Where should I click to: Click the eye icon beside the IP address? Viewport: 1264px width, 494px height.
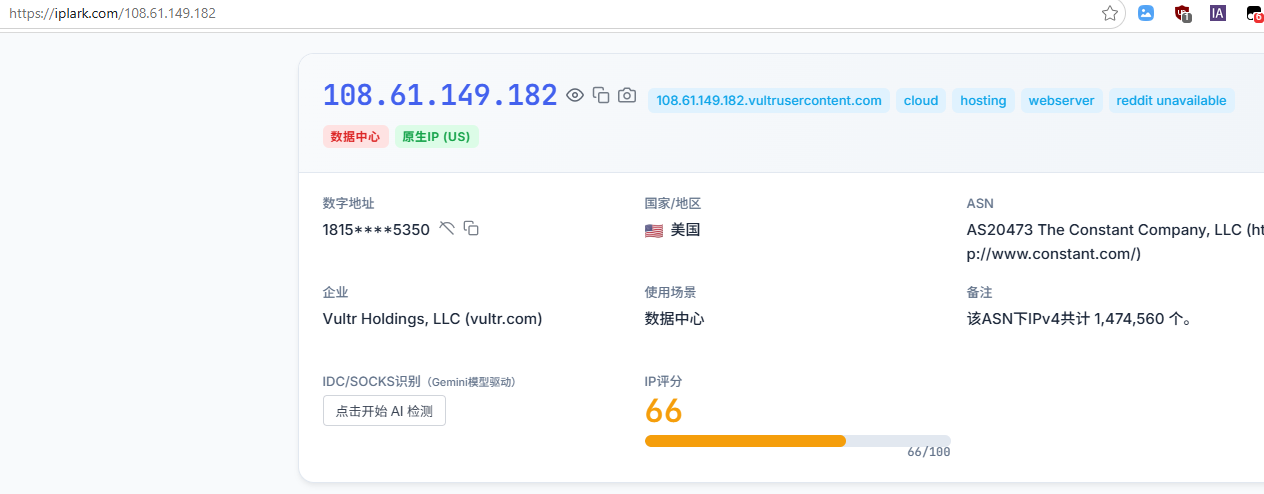pos(575,95)
